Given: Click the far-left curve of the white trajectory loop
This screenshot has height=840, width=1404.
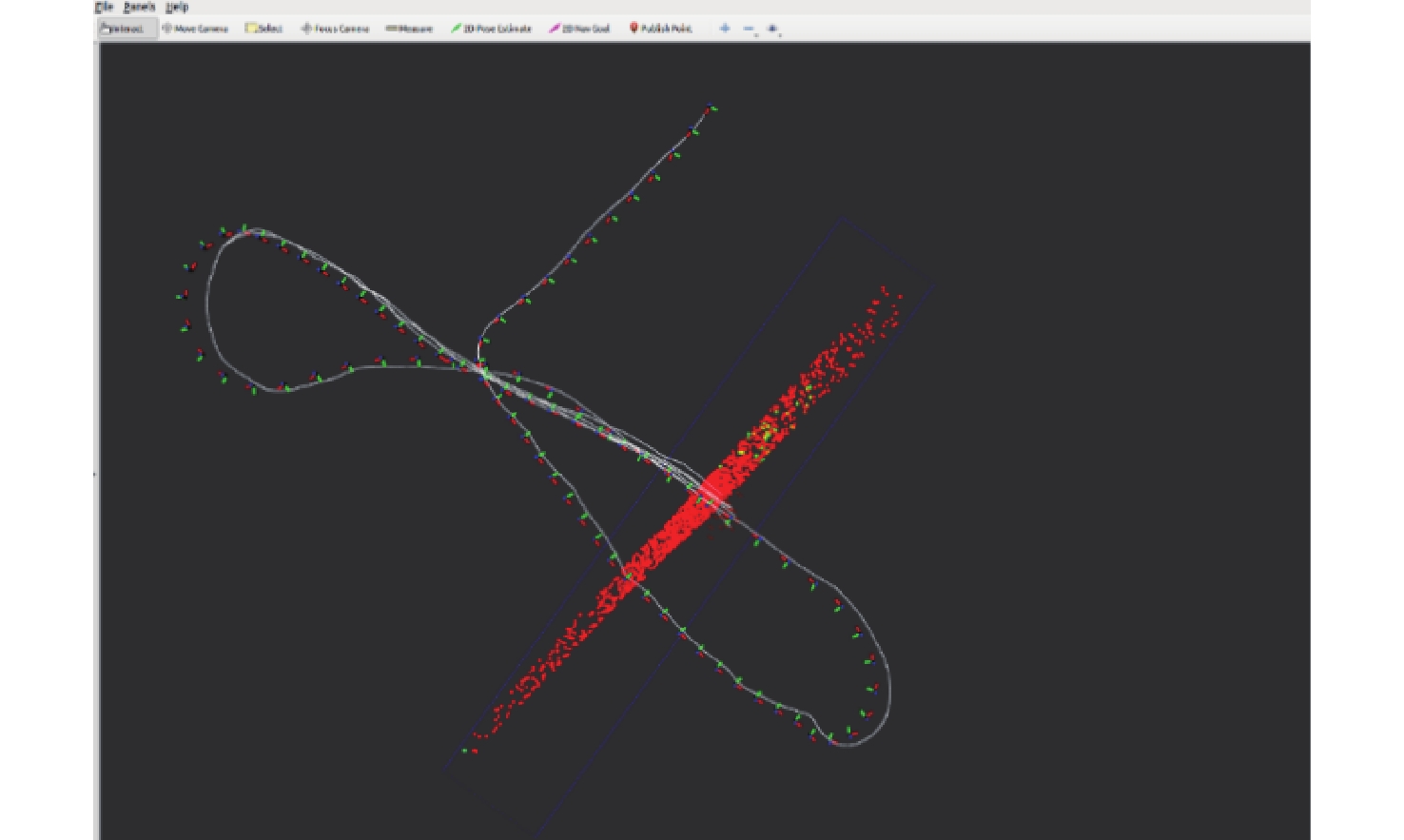Looking at the screenshot, I should (208, 314).
